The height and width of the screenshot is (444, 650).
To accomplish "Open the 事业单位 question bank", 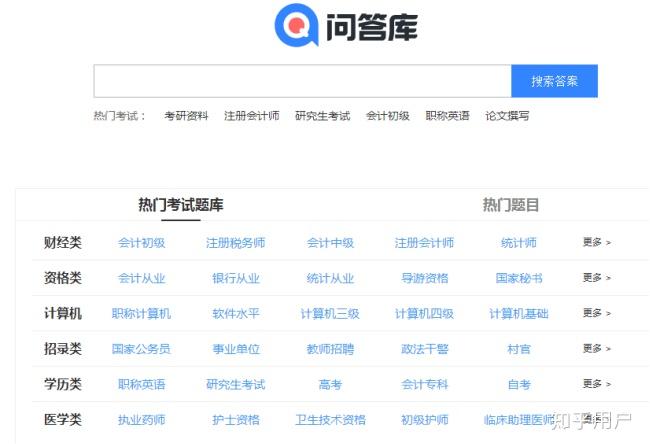I will point(236,349).
